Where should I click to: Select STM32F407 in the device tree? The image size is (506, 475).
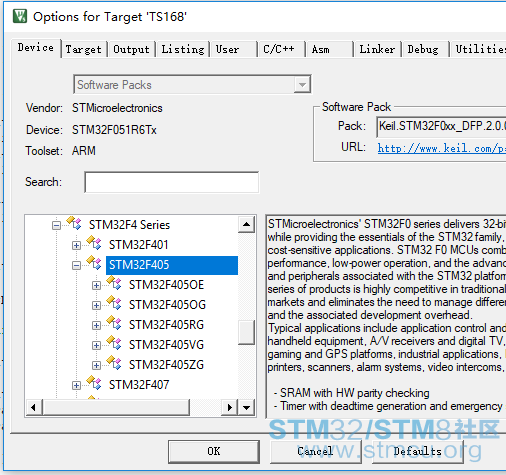click(139, 385)
